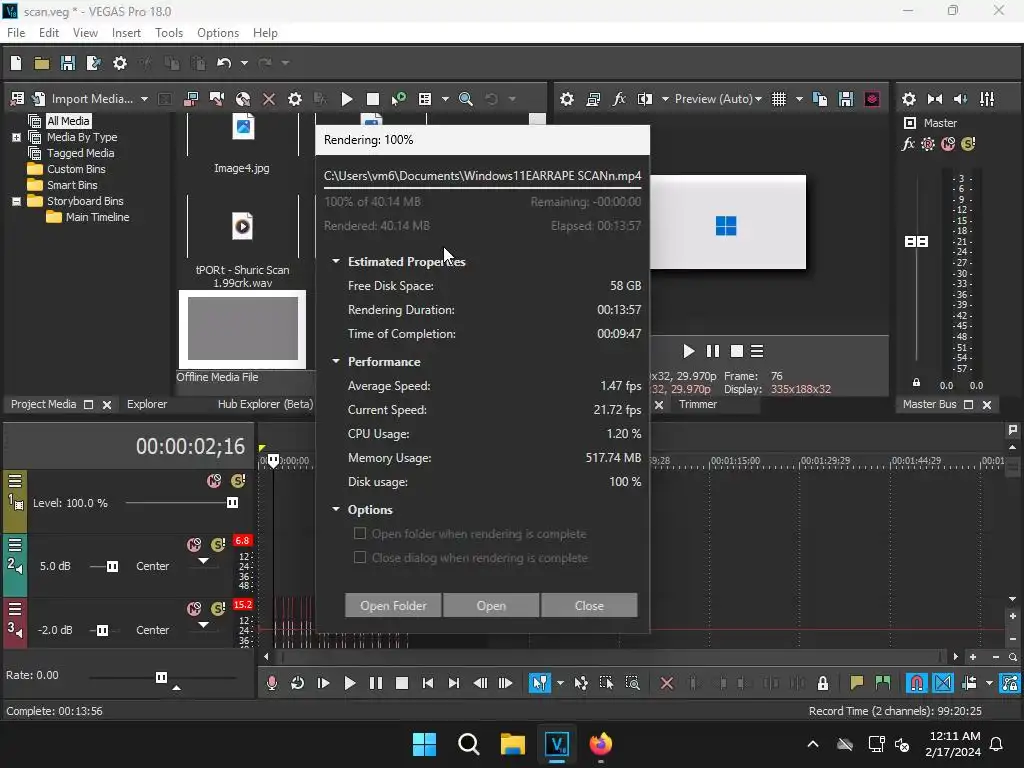Stop media preview in Project Media toolbar

click(373, 99)
